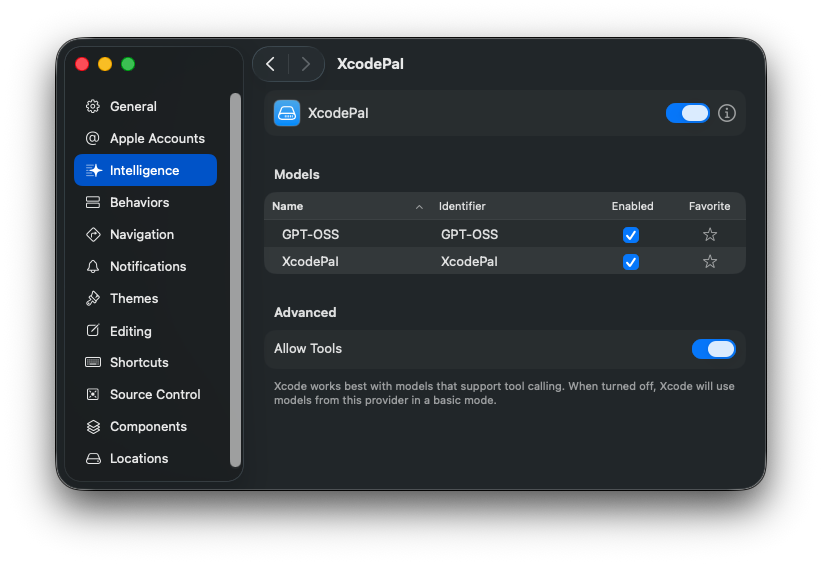Click the Shortcuts keyboard icon
The height and width of the screenshot is (564, 822).
click(93, 362)
